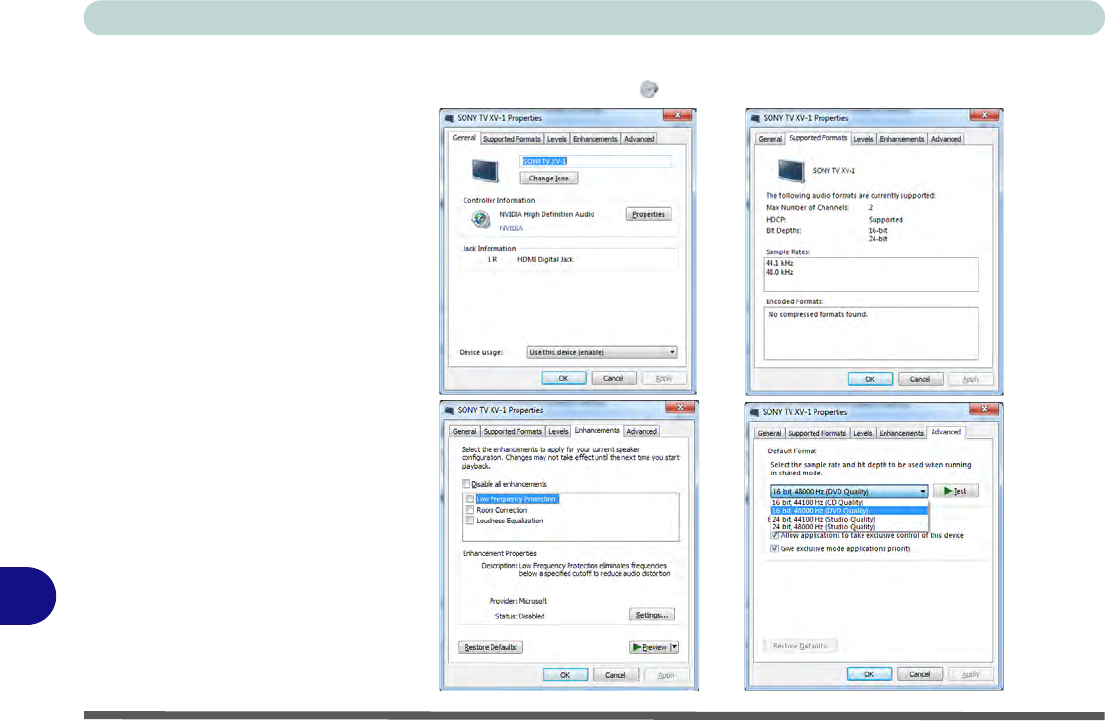Select 24 bit, 44100 Hz Studio Quality option
This screenshot has width=1106, height=721.
[x=823, y=519]
